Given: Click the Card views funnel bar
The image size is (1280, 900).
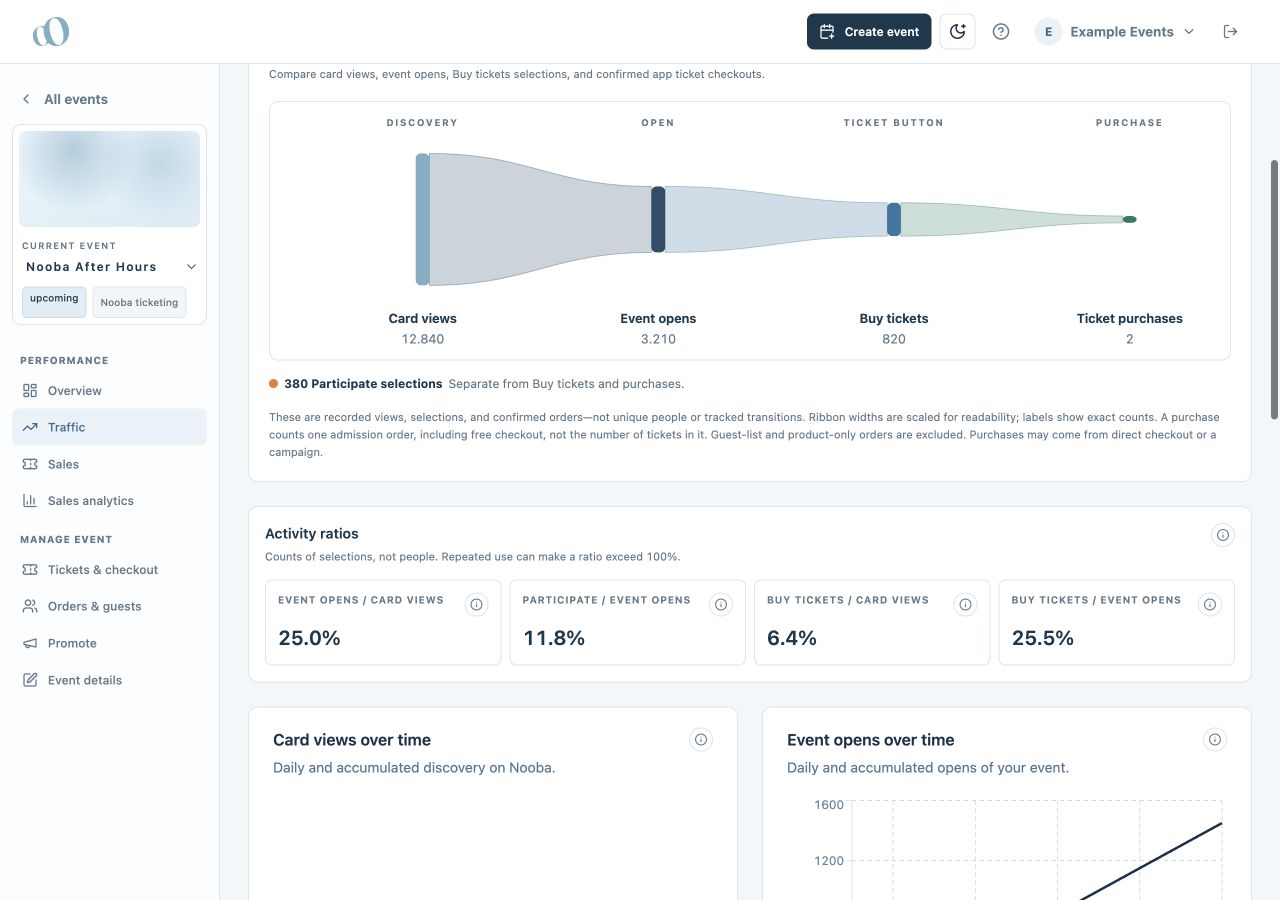Looking at the screenshot, I should point(423,219).
